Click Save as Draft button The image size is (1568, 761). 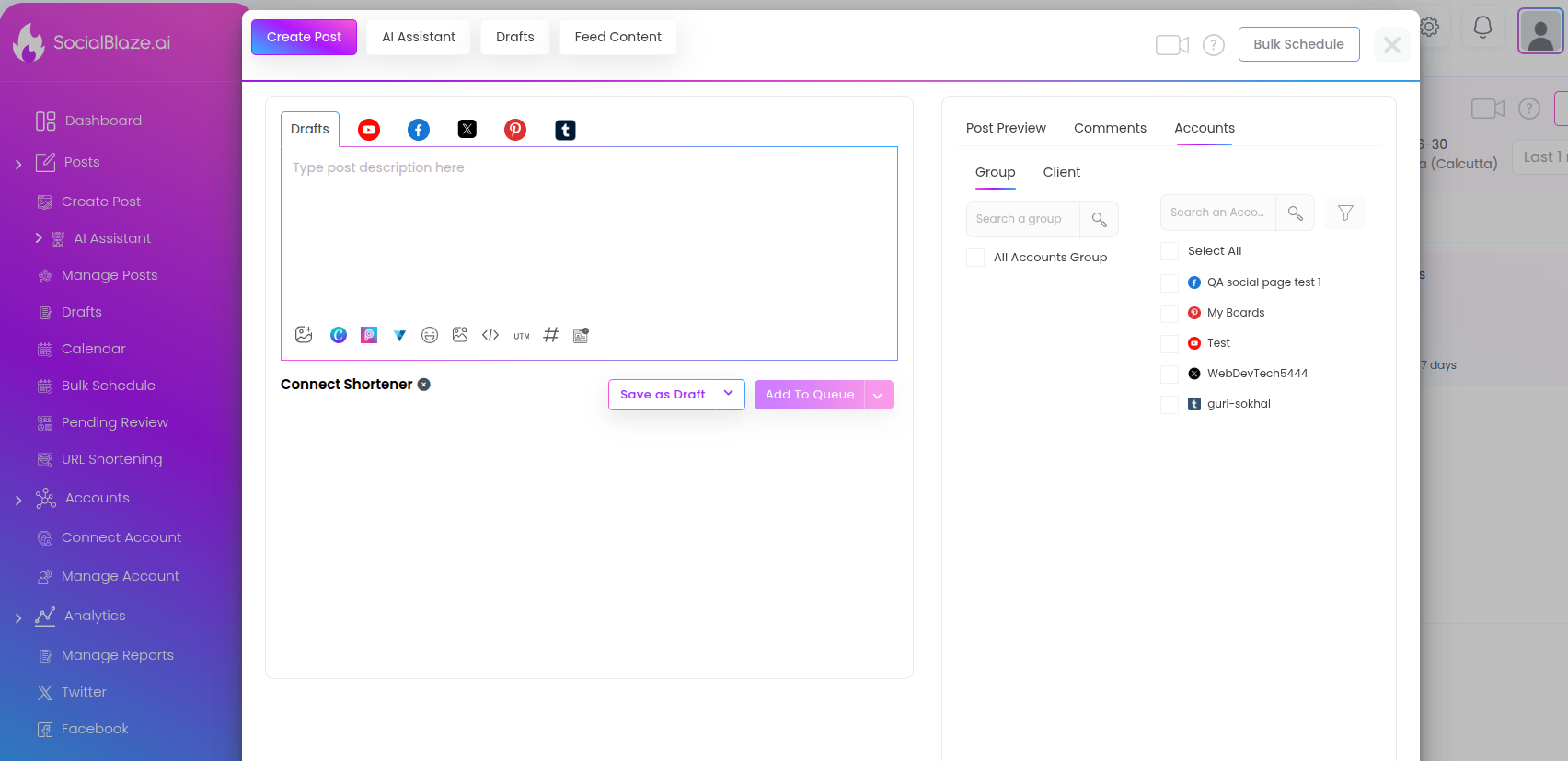pos(663,394)
